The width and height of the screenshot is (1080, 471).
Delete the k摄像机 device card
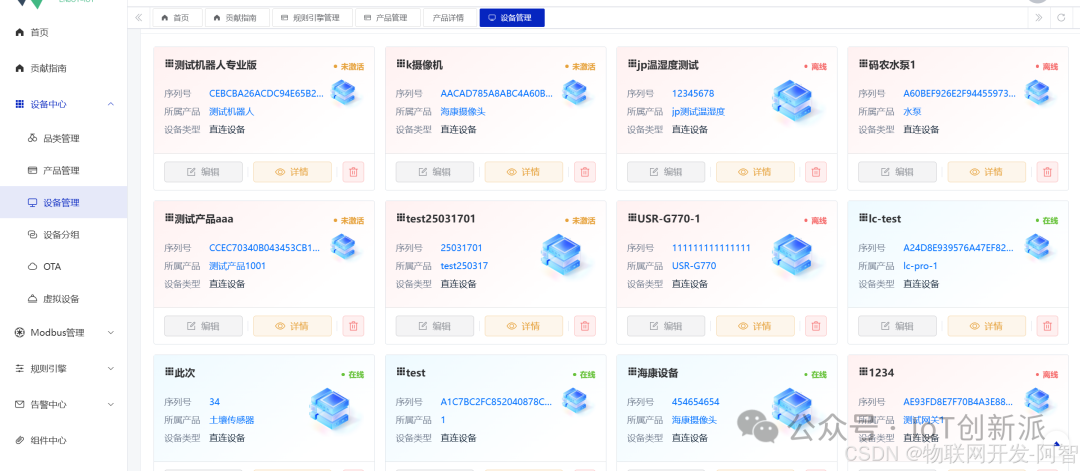585,172
